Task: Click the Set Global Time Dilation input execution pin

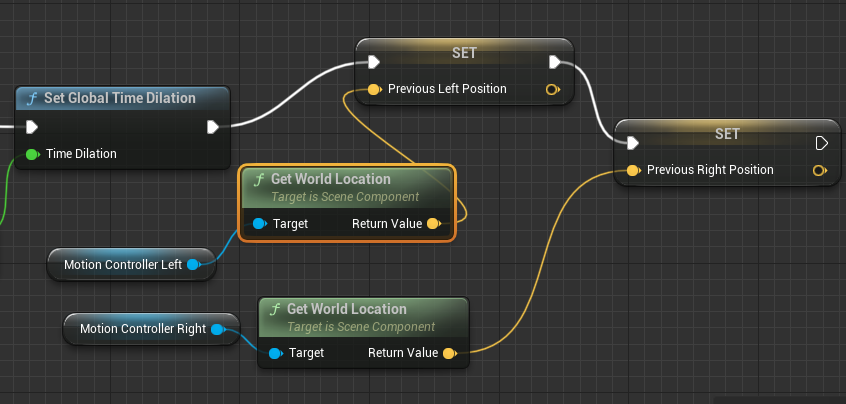Action: click(32, 127)
